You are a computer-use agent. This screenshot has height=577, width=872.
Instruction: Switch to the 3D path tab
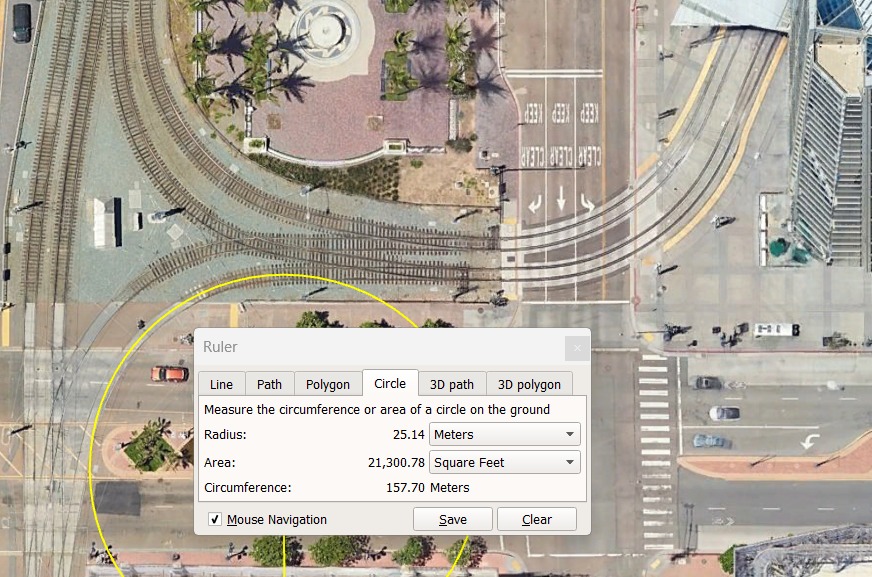point(452,384)
